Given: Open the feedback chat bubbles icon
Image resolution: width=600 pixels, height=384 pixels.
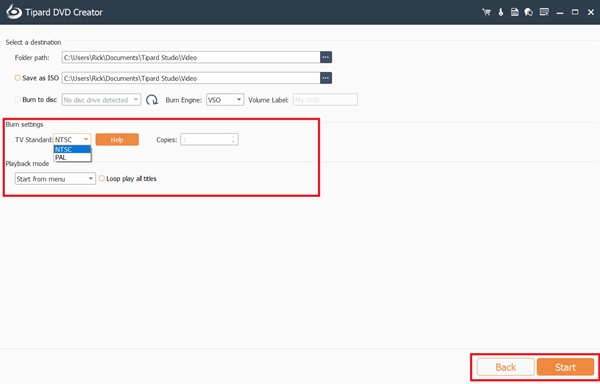Looking at the screenshot, I should coord(529,12).
